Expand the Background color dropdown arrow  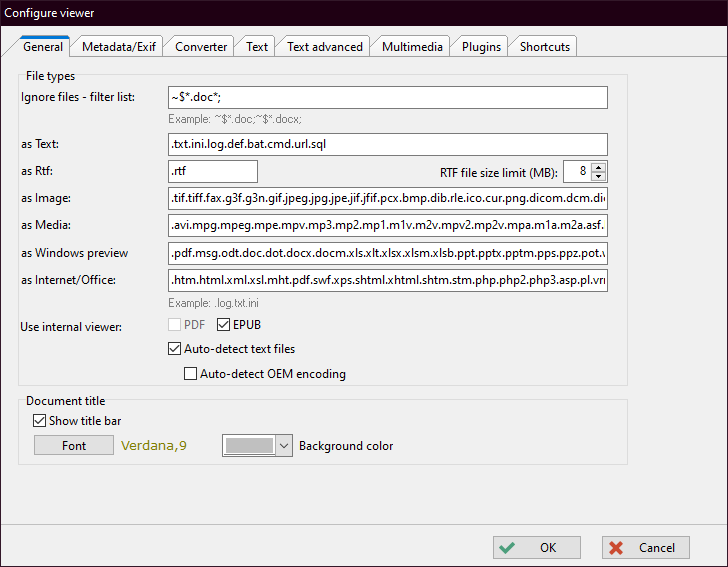tap(283, 446)
